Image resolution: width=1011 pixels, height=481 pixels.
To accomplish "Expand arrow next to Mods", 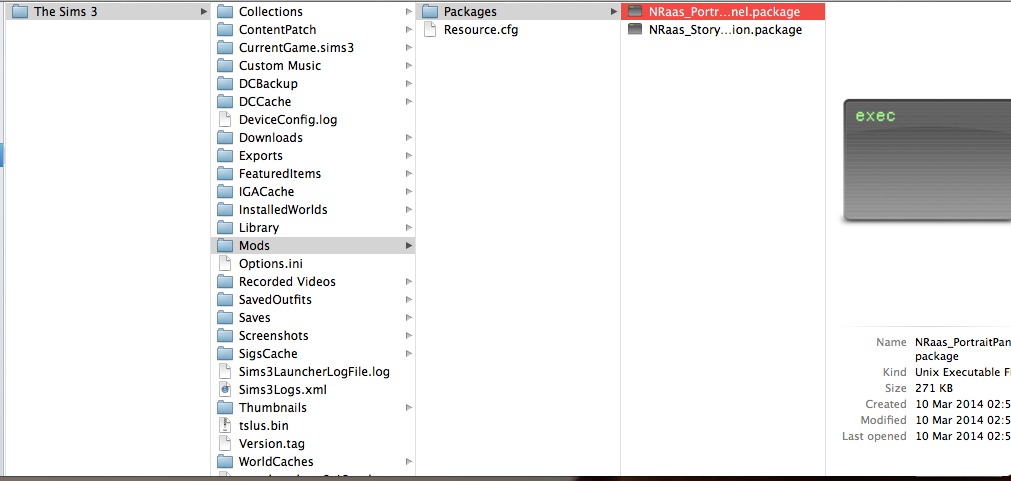I will click(409, 246).
